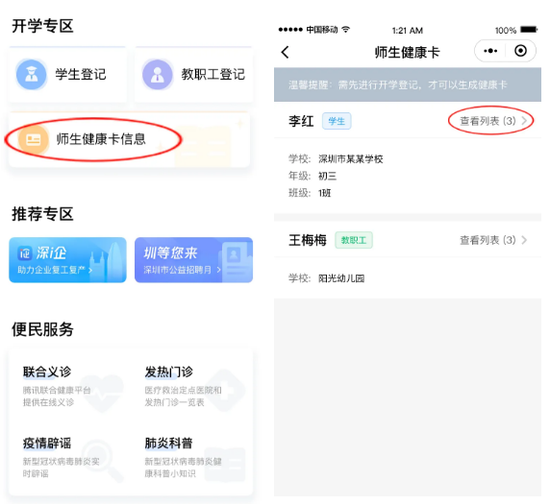
Task: Tap description 新型冠状病毒肺炎健康科普小知识
Action: (183, 468)
